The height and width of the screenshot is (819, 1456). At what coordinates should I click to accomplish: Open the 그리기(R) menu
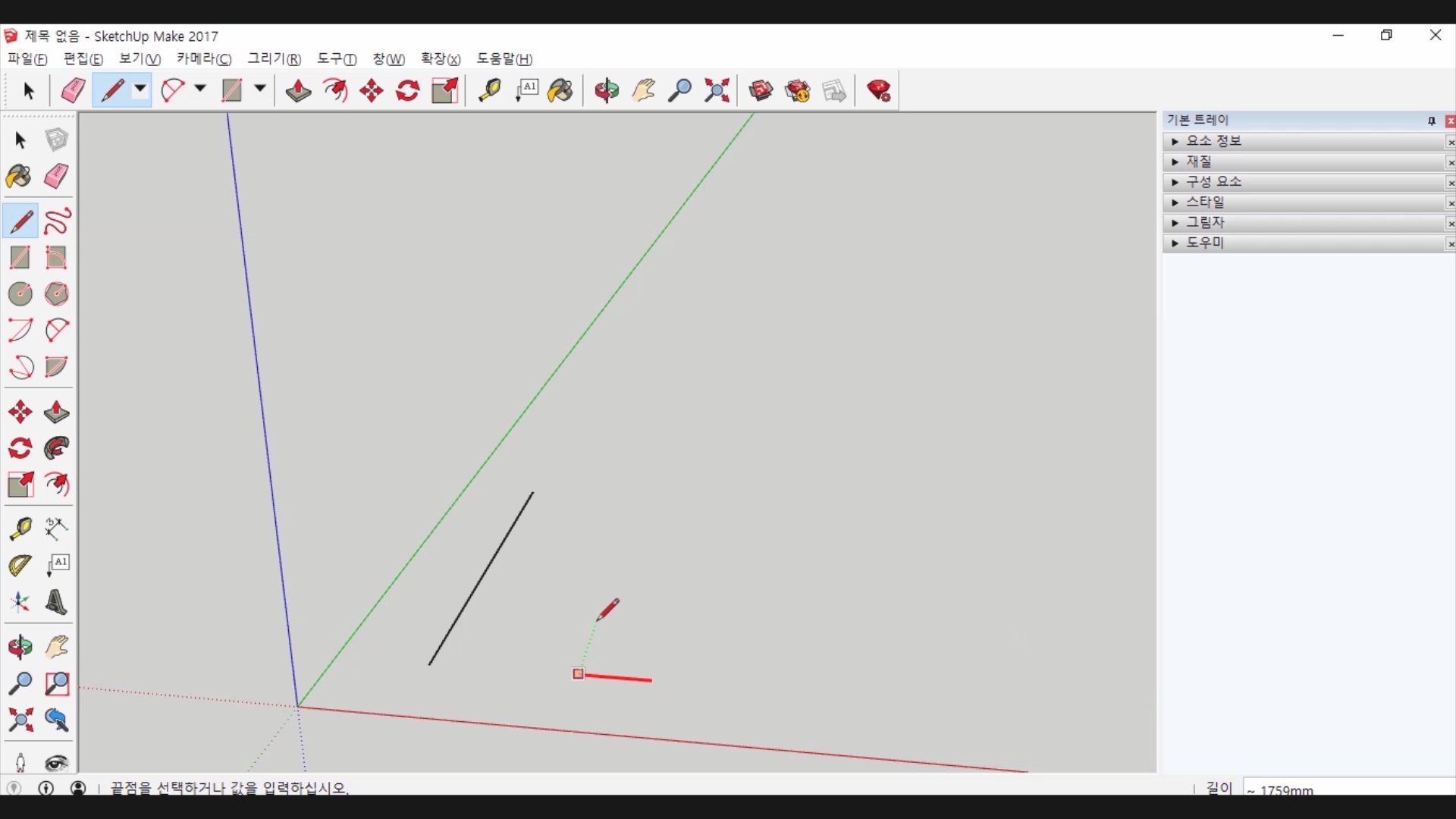click(x=274, y=59)
